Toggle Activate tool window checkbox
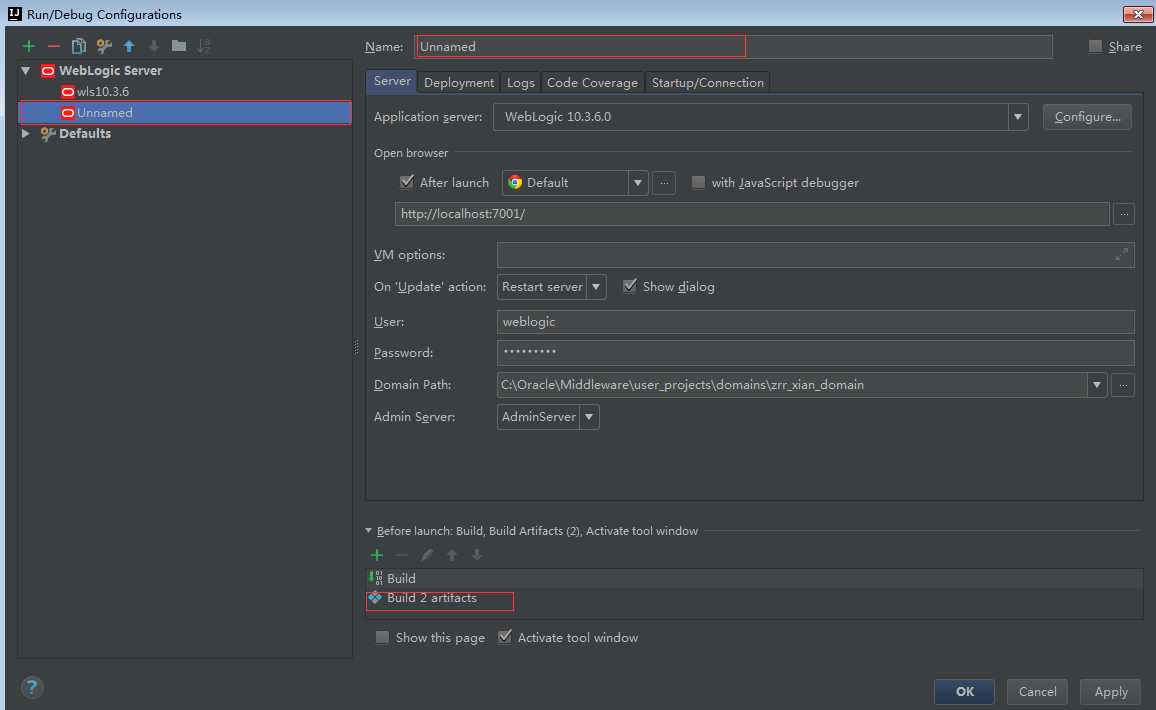Screen dimensions: 1156x710 coord(504,637)
